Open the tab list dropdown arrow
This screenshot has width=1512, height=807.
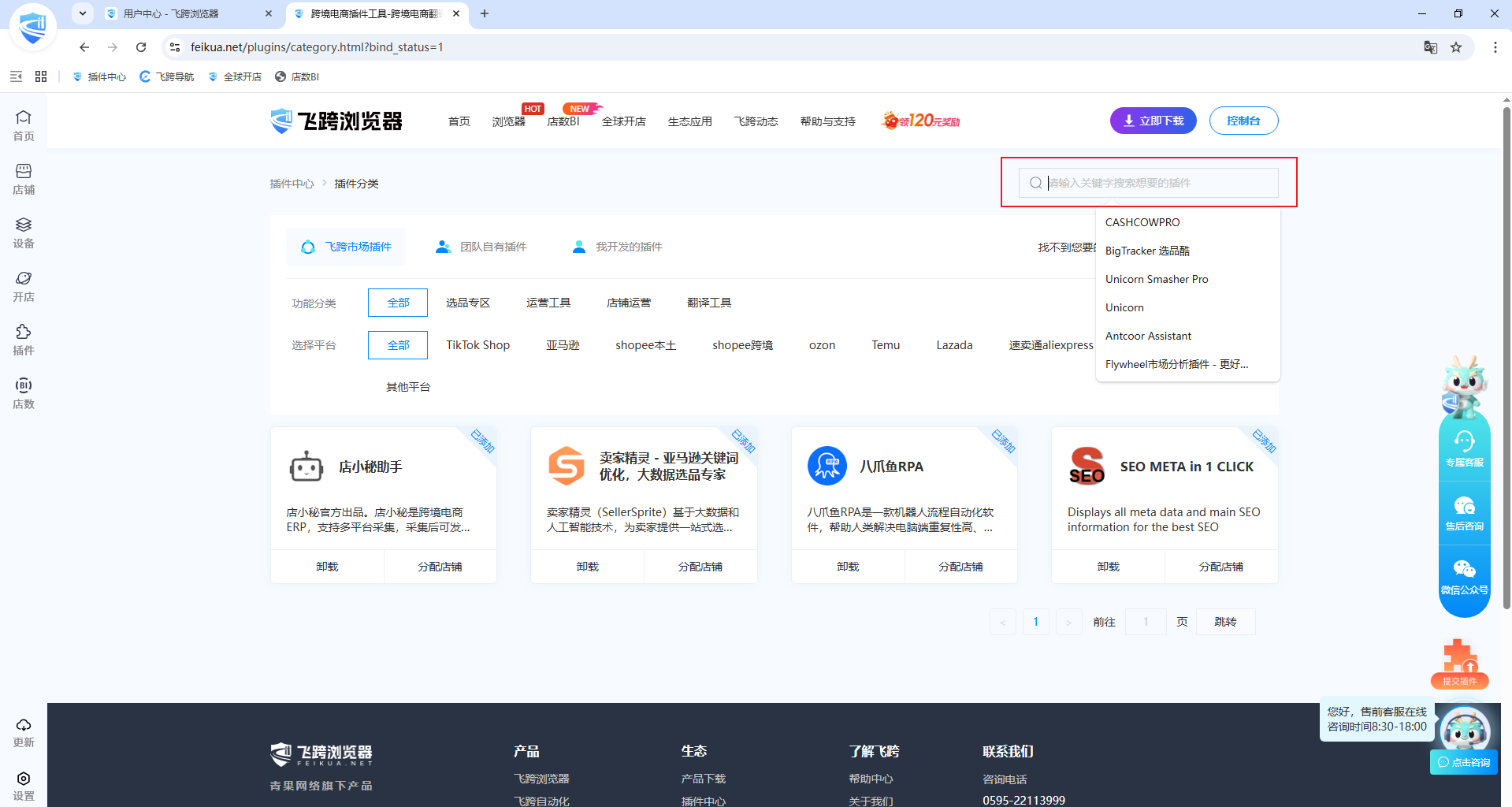83,13
